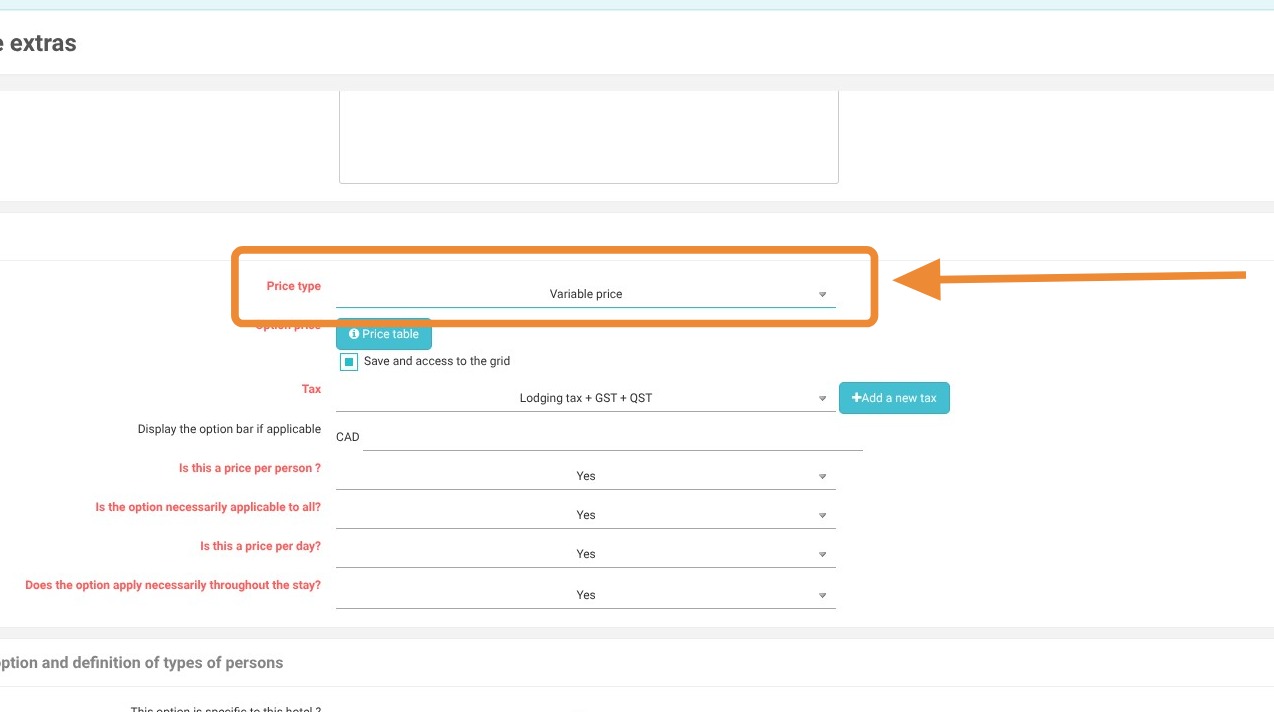Click the Save and access to the grid label

(x=437, y=361)
